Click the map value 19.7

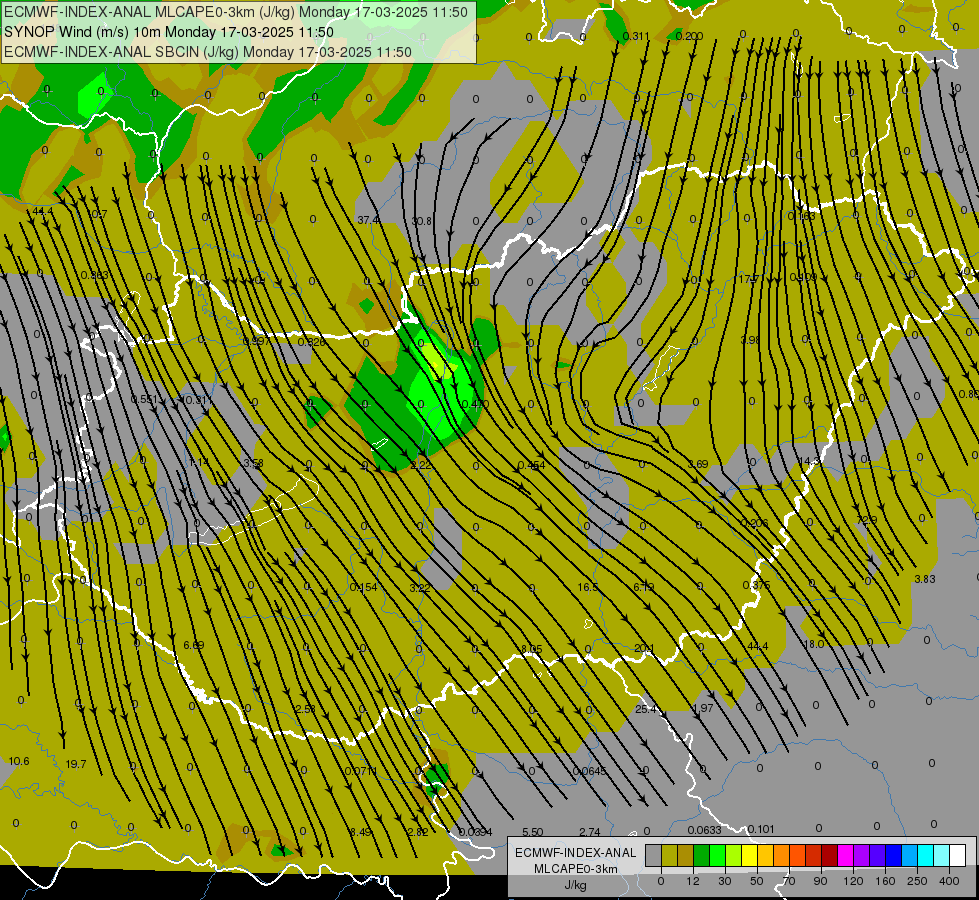76,764
